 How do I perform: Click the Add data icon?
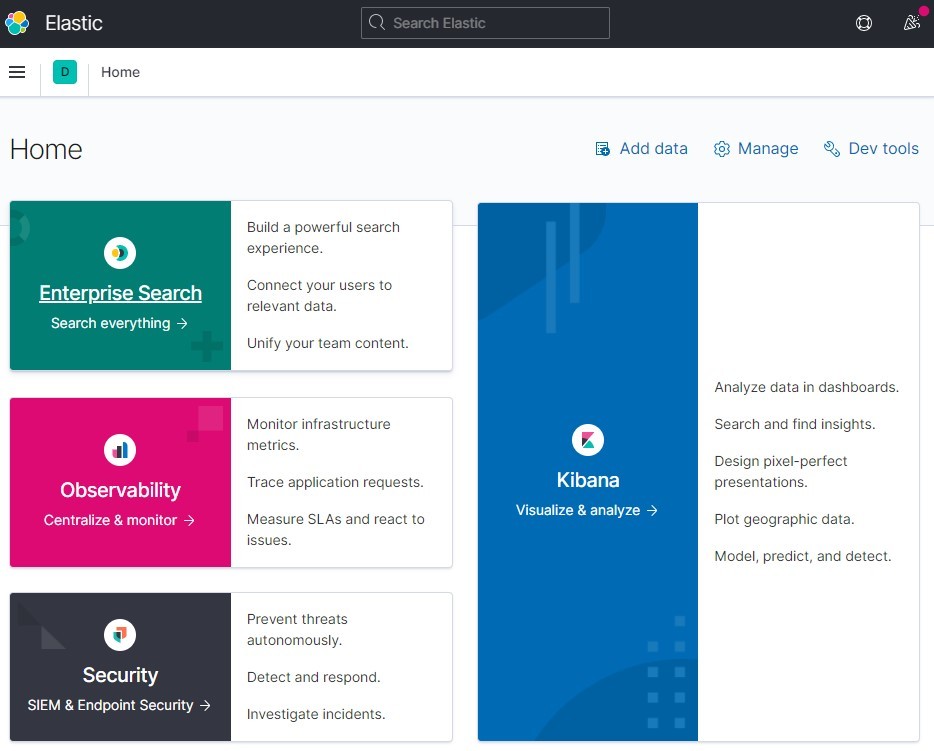(x=602, y=148)
